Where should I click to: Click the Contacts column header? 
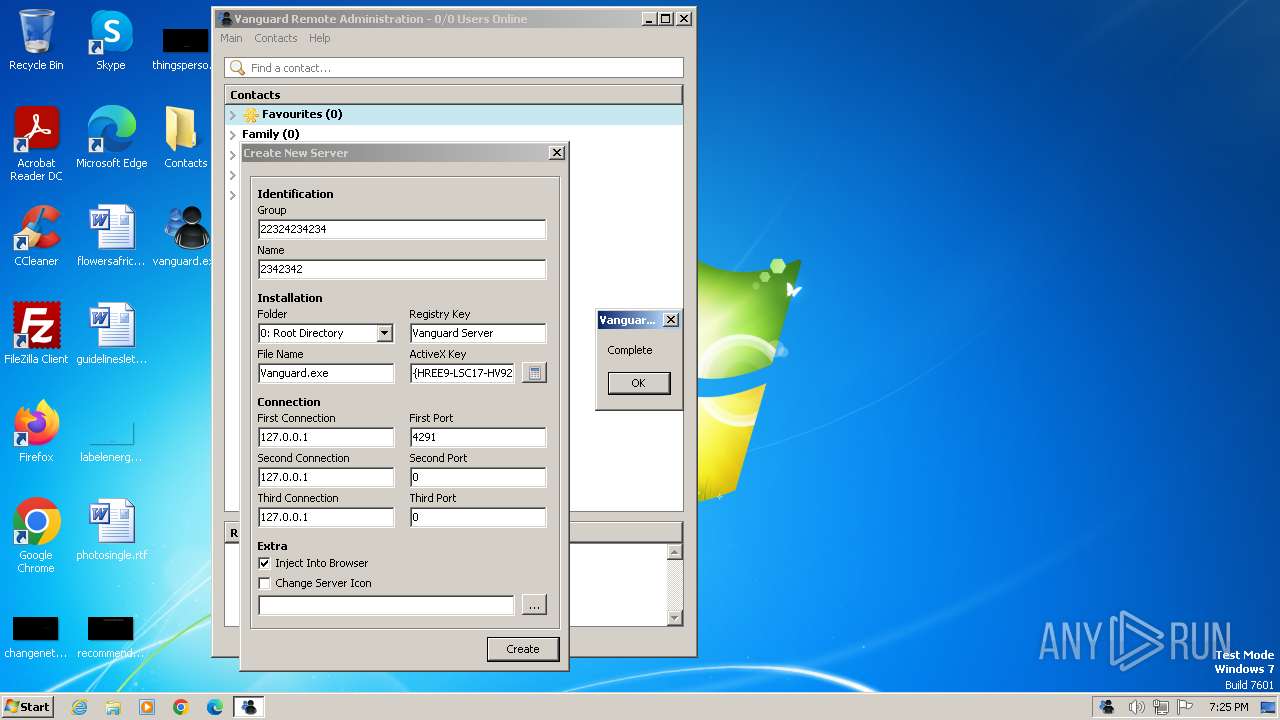tap(453, 95)
